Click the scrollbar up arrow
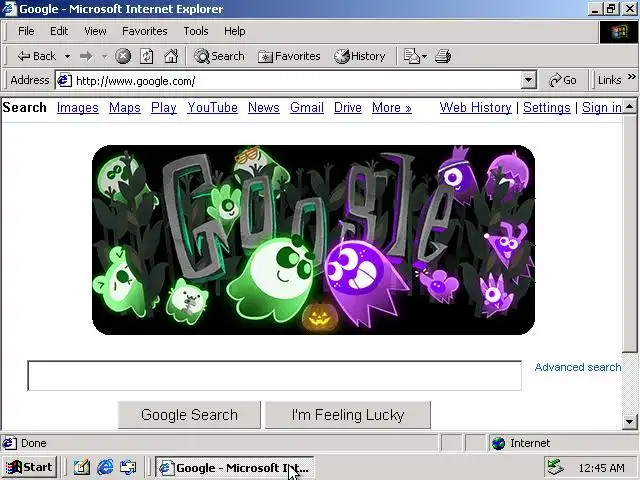The width and height of the screenshot is (640, 480). point(630,107)
